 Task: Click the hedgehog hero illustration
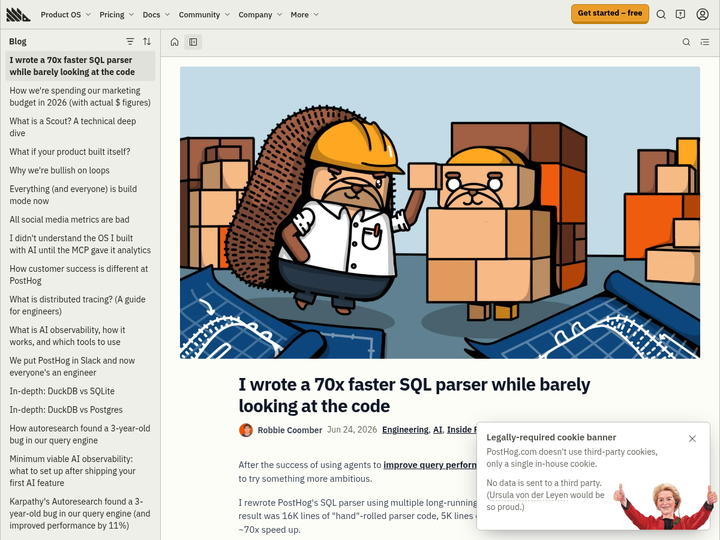coord(440,213)
